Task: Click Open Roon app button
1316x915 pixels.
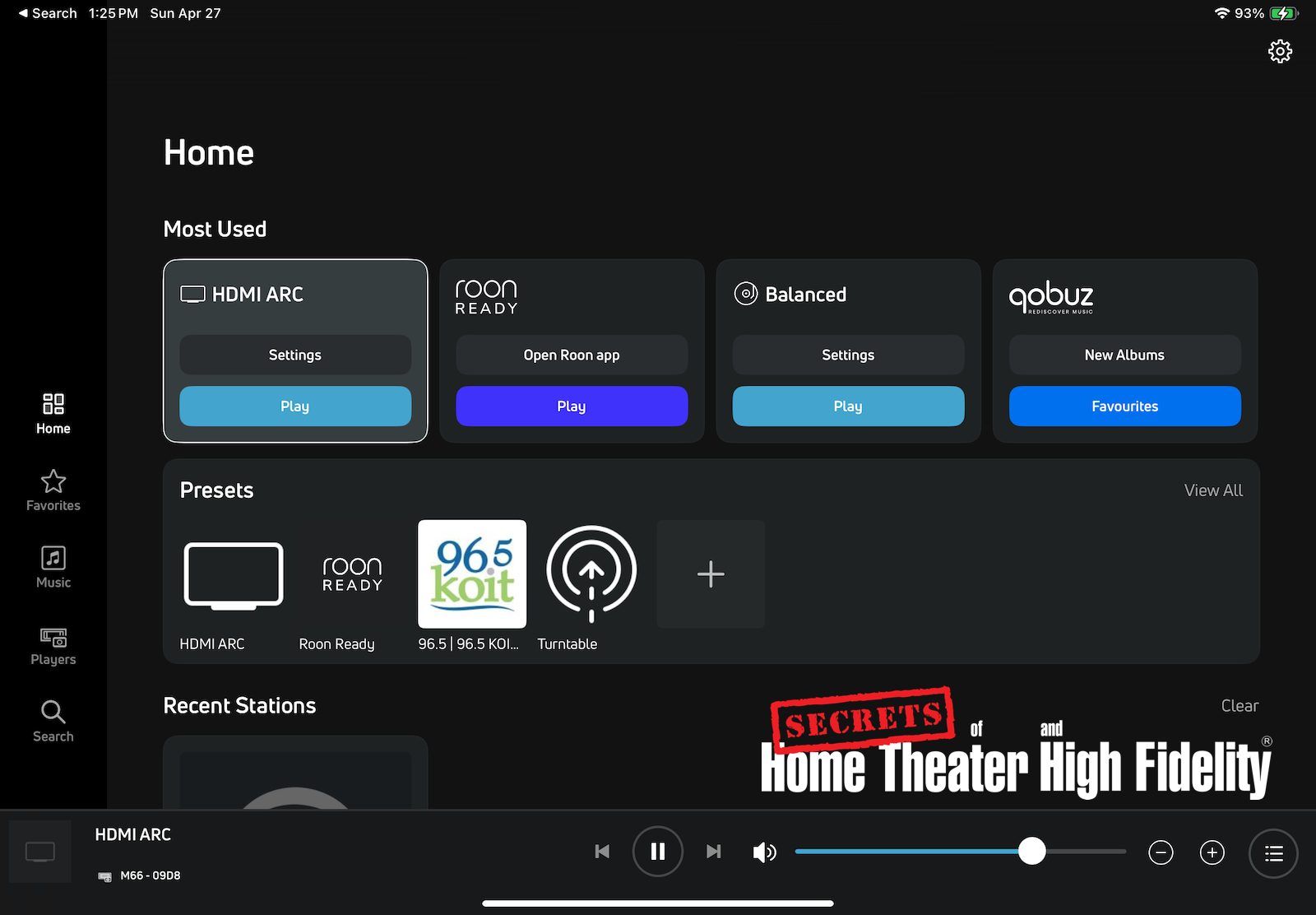Action: 572,355
